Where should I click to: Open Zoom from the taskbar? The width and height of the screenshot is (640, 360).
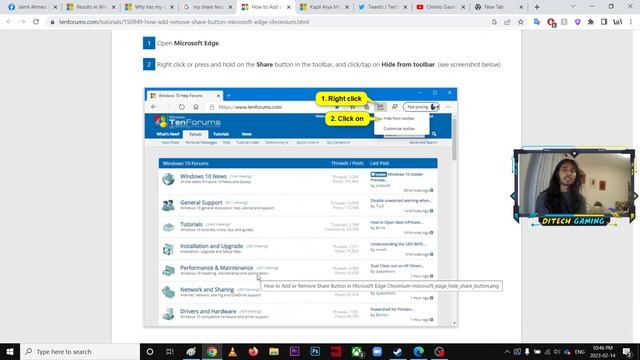tap(377, 351)
